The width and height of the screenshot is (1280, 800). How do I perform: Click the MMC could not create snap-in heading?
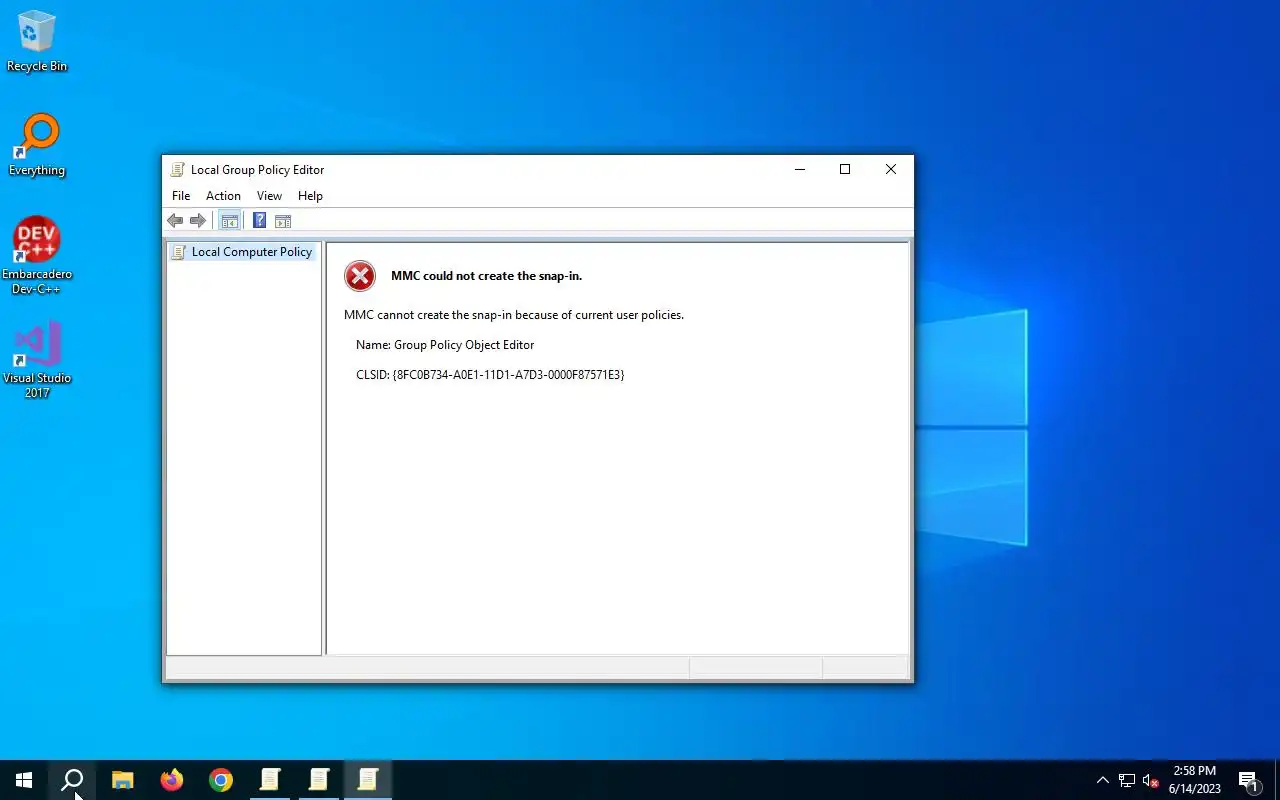(486, 276)
